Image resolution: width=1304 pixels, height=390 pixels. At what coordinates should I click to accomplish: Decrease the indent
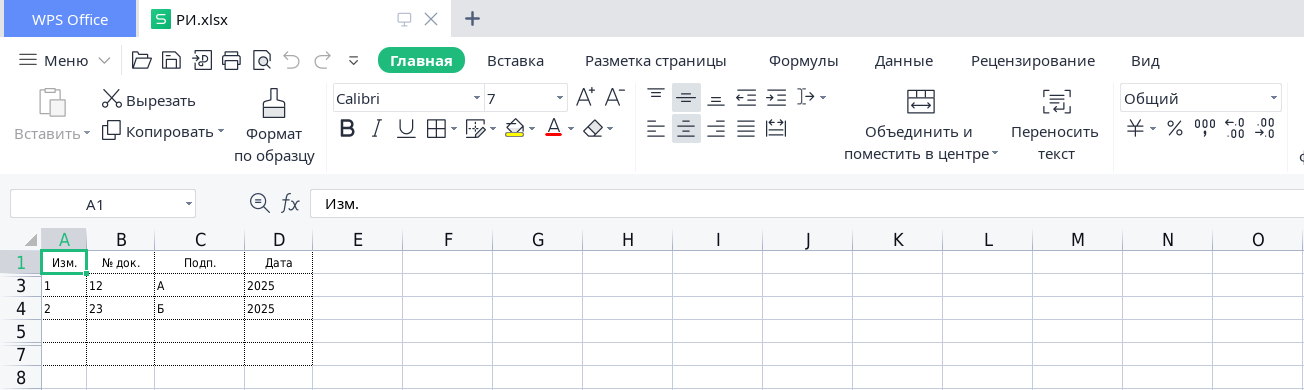click(746, 98)
